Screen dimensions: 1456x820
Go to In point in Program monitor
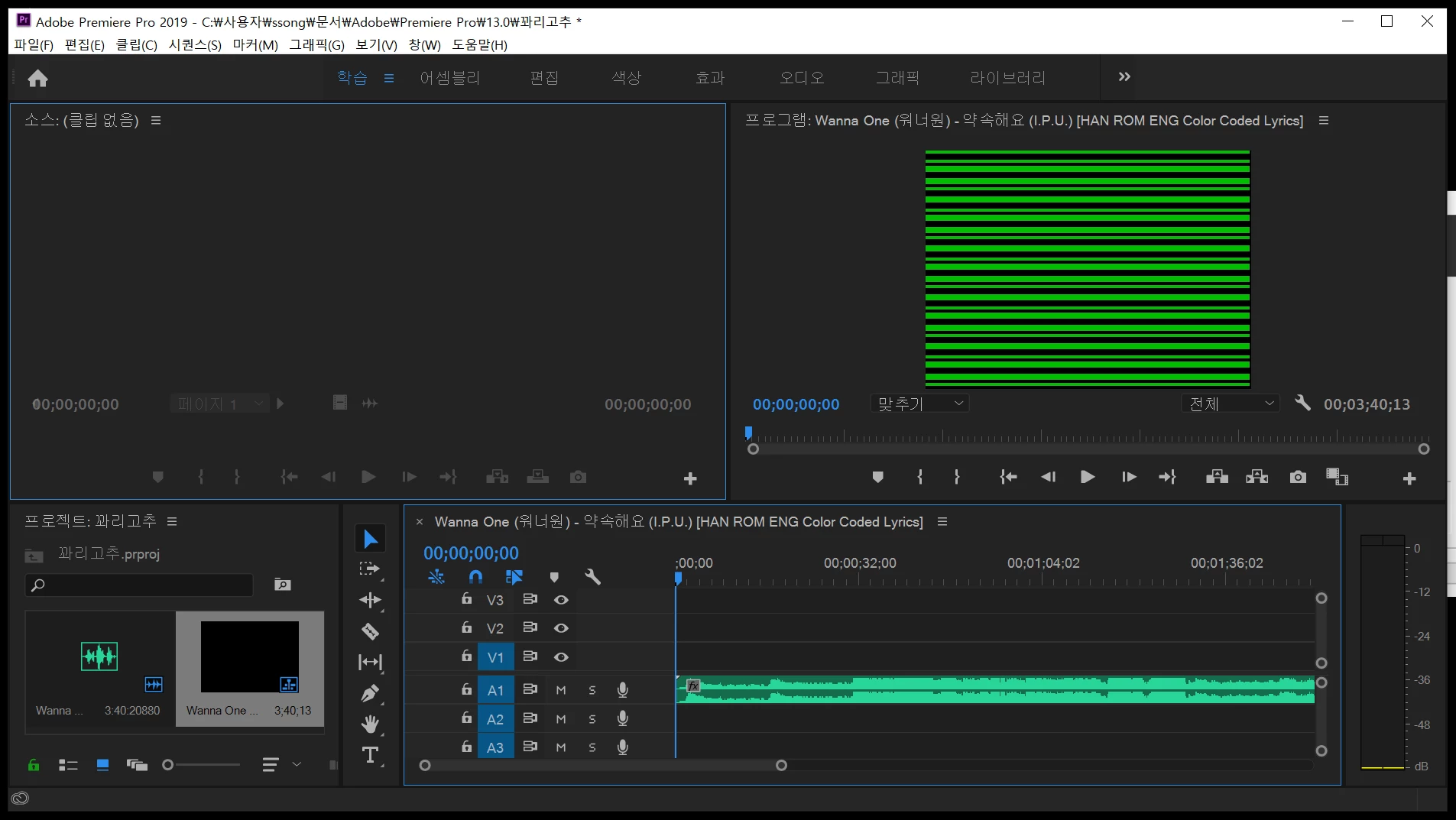click(x=1008, y=478)
